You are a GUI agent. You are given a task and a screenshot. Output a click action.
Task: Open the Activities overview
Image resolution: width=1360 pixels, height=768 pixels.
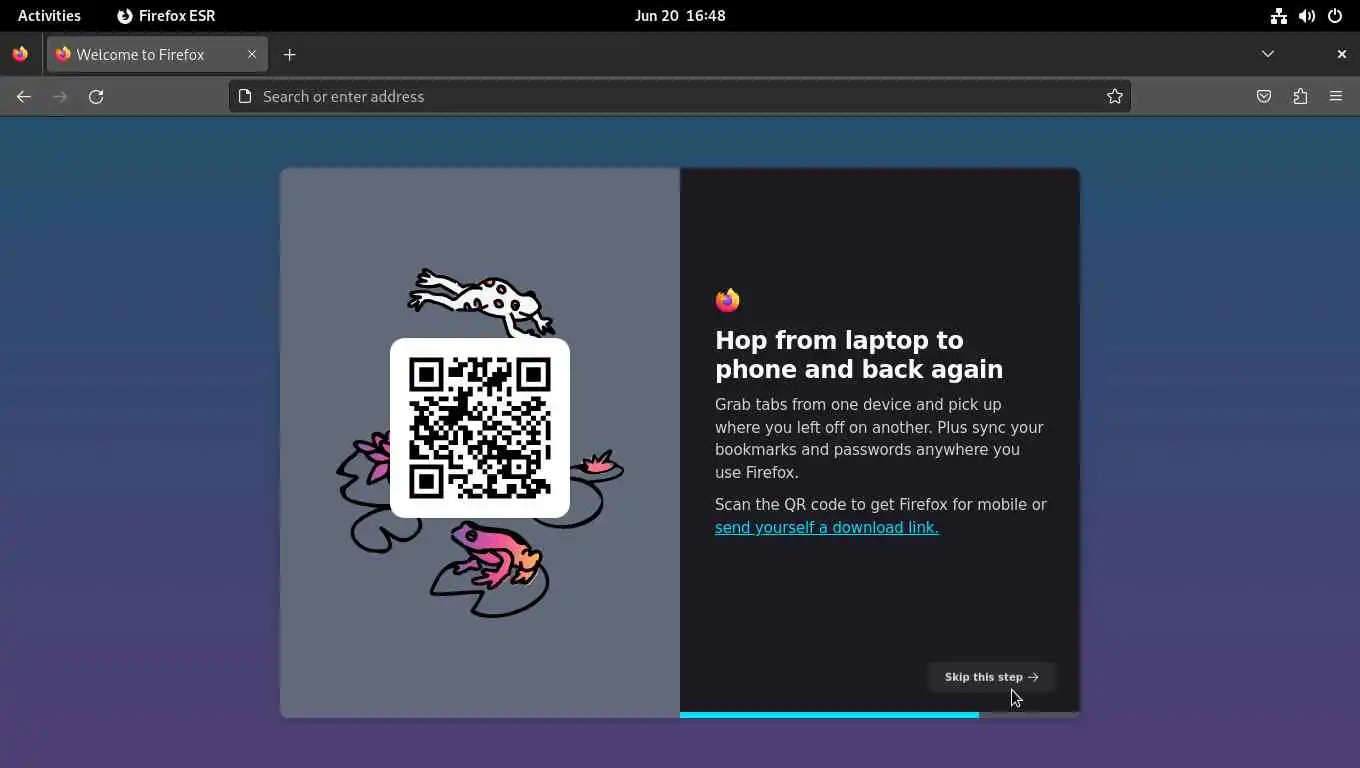click(x=49, y=16)
